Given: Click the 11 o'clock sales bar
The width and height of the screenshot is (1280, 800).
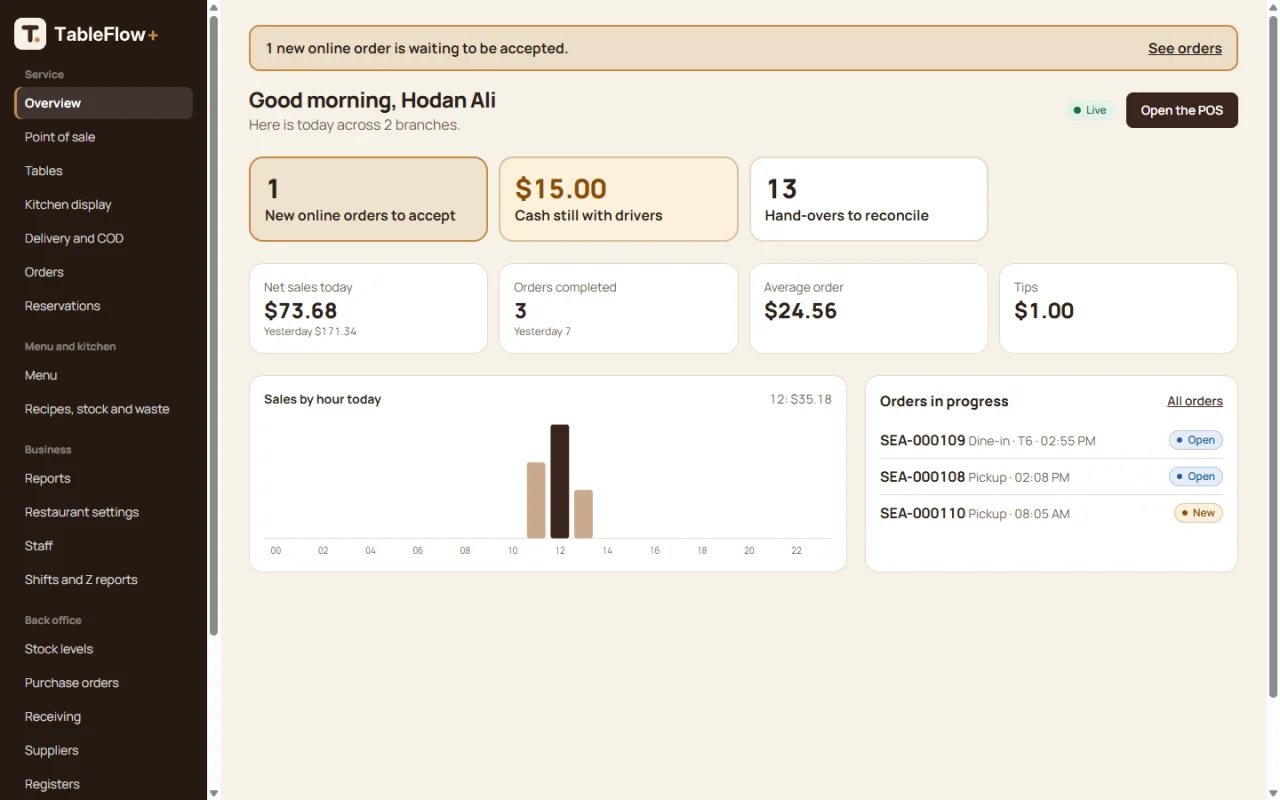Looking at the screenshot, I should coord(536,500).
